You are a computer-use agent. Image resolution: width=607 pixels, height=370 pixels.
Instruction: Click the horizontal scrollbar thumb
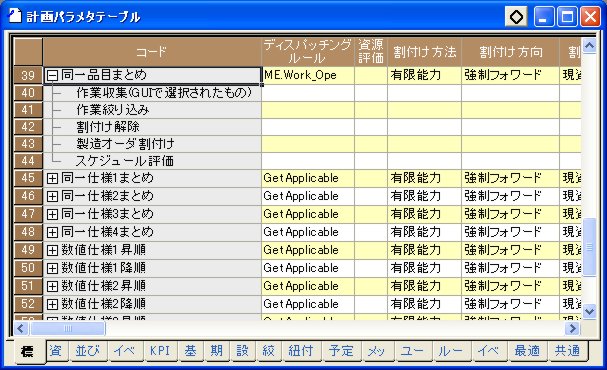[68, 329]
